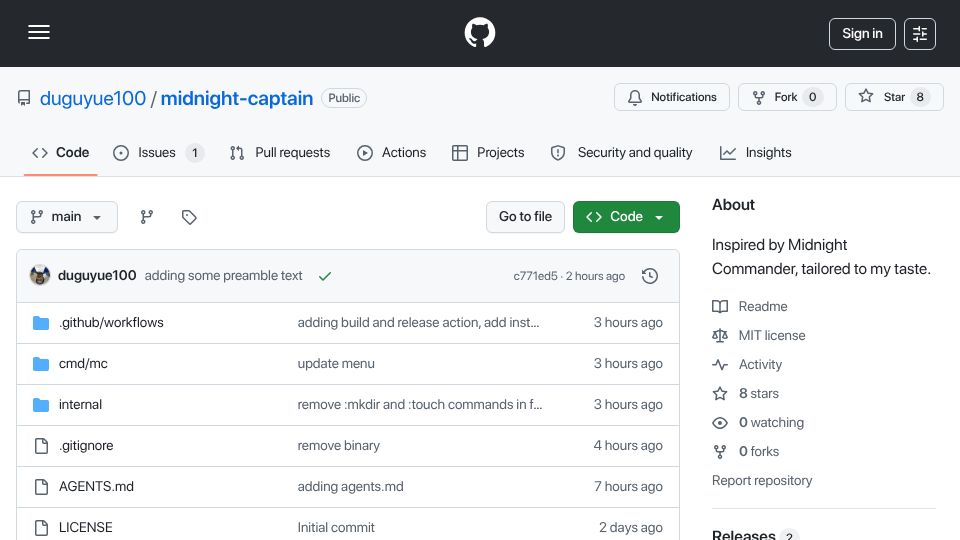Viewport: 960px width, 540px height.
Task: Star the midnight-captain repository
Action: click(894, 97)
